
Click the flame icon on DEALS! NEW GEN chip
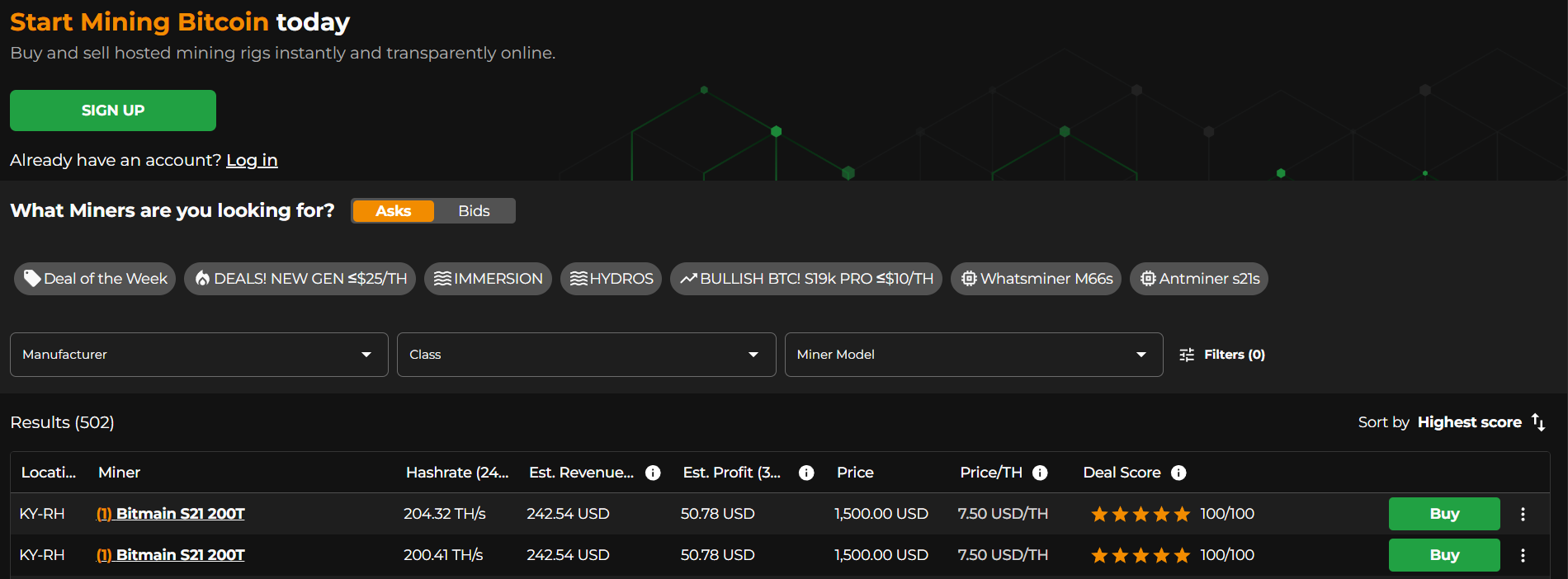click(202, 279)
